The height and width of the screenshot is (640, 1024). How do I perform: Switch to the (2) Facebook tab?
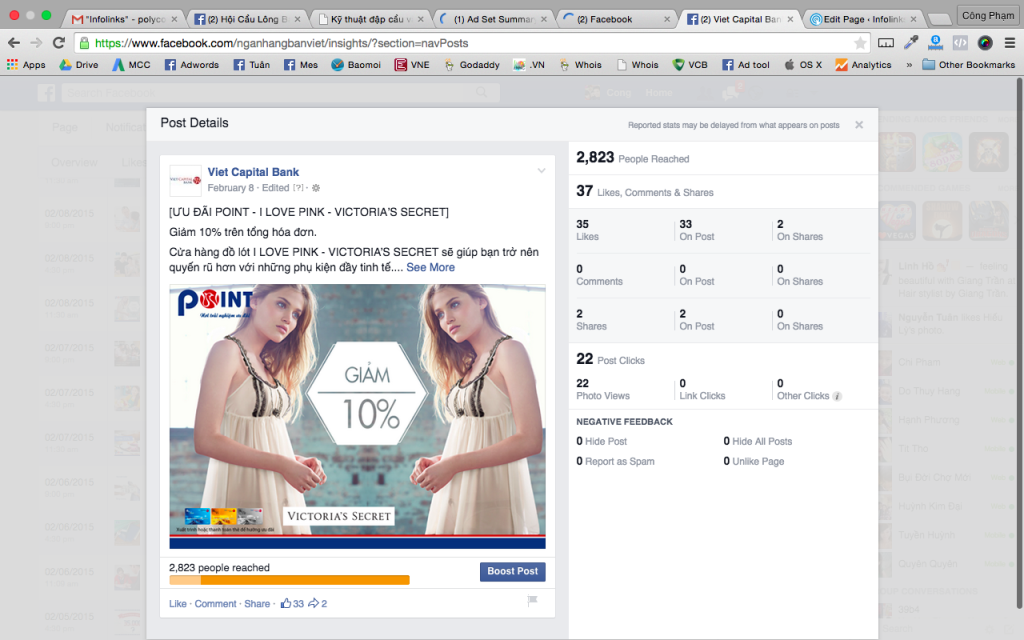(616, 19)
